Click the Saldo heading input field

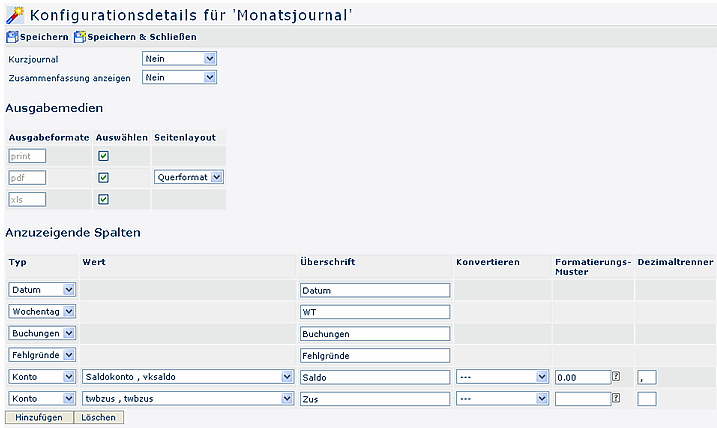tap(375, 377)
